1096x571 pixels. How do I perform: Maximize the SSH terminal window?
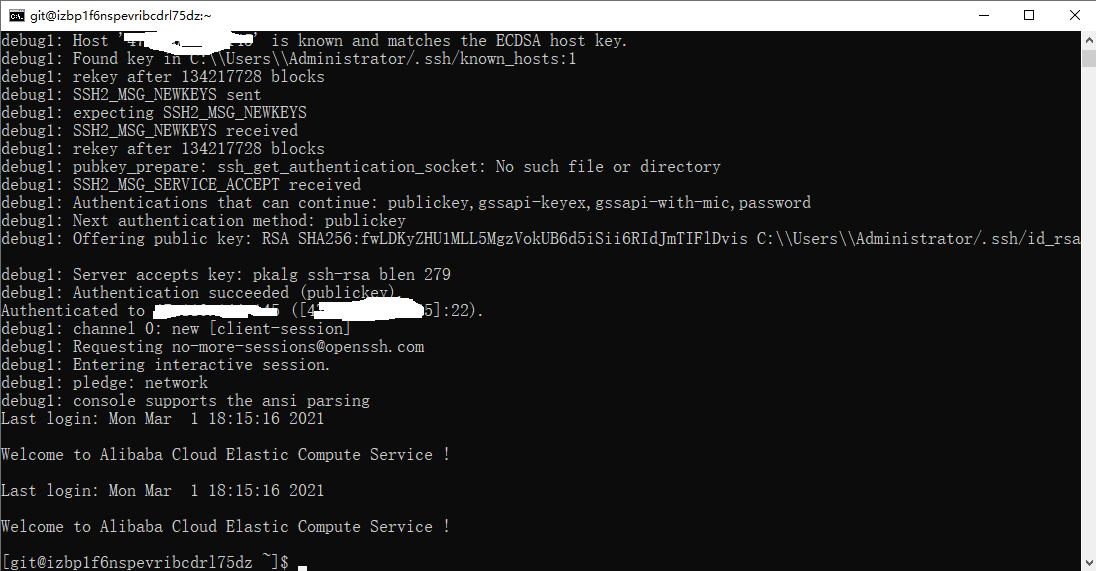[1029, 15]
